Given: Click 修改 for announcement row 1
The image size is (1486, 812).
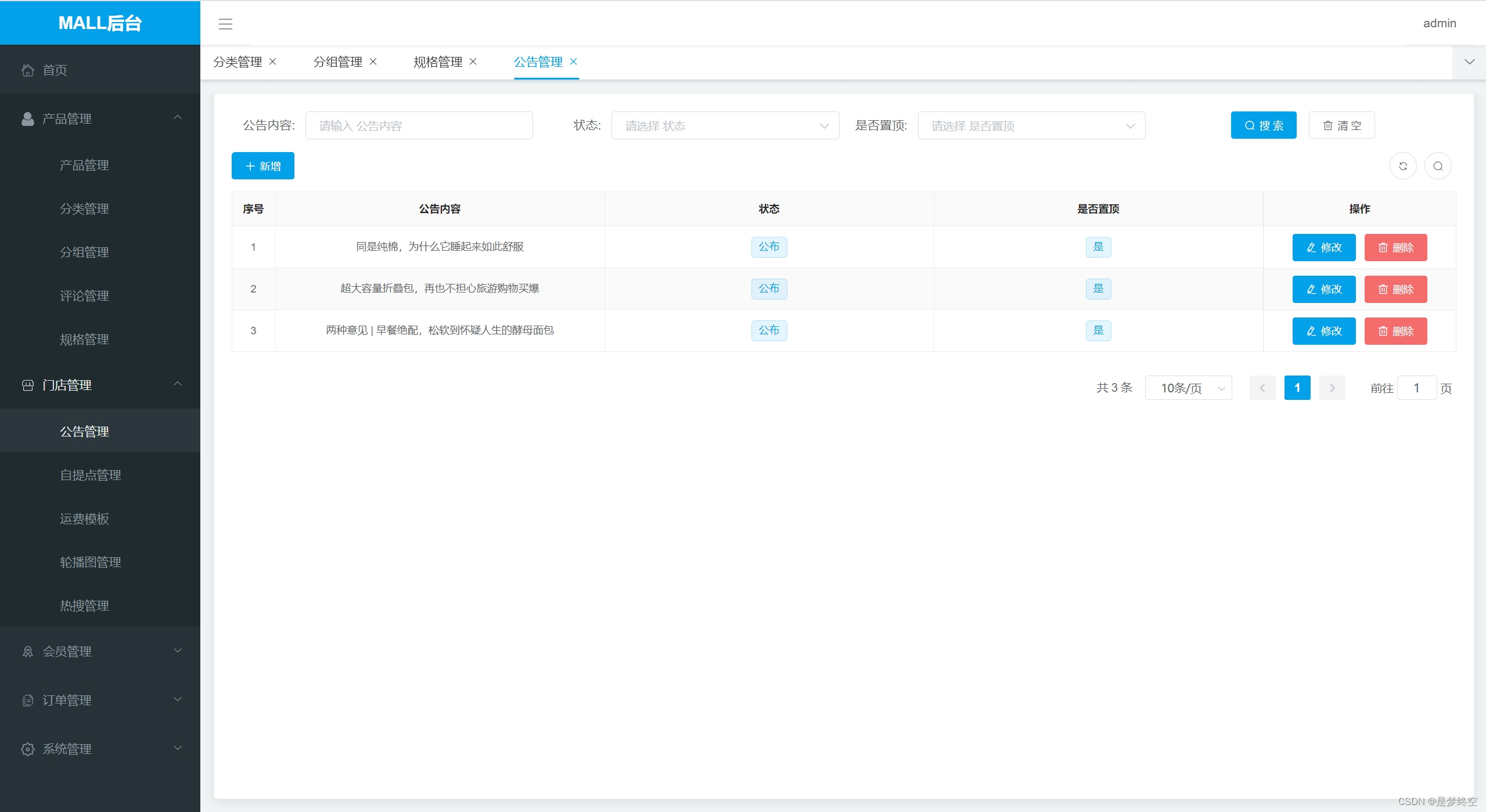Looking at the screenshot, I should (1324, 248).
